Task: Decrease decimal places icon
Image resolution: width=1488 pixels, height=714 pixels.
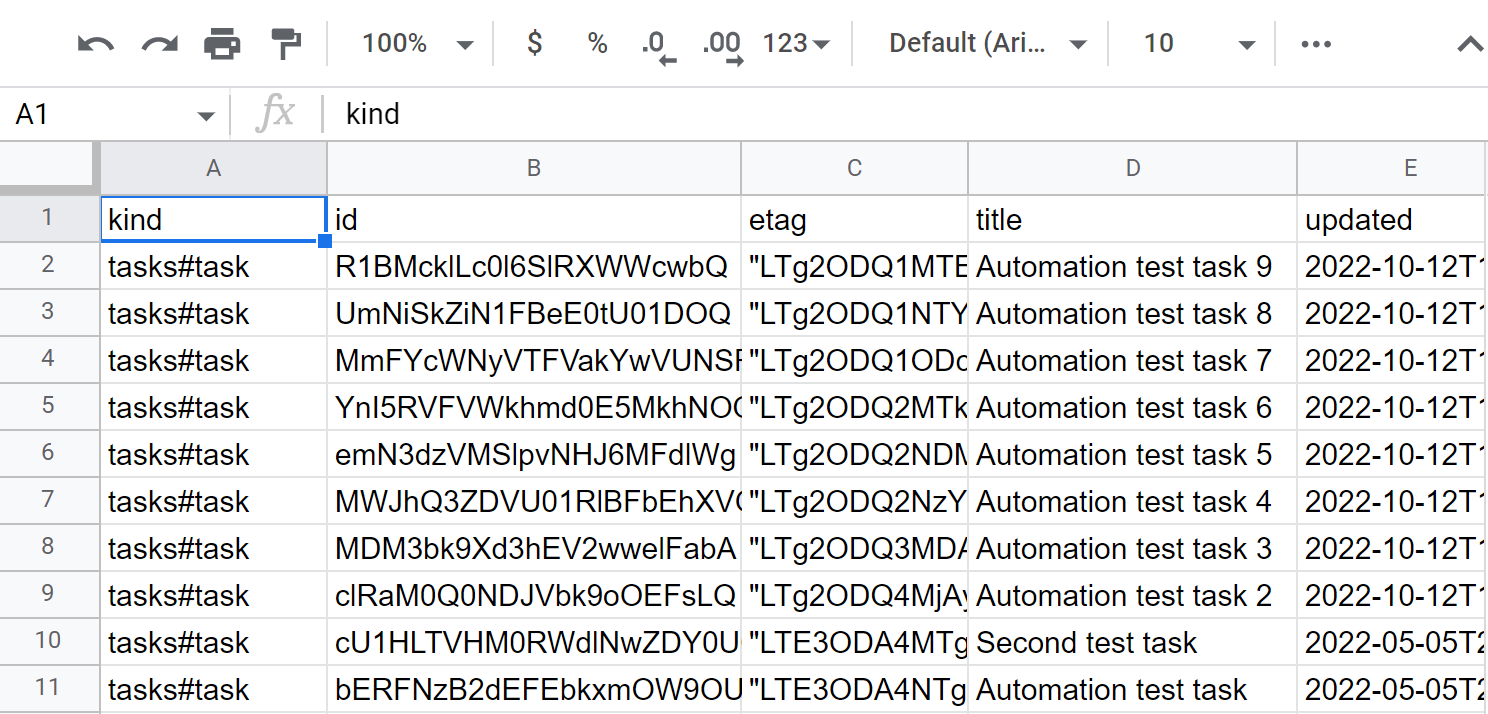Action: pos(658,45)
